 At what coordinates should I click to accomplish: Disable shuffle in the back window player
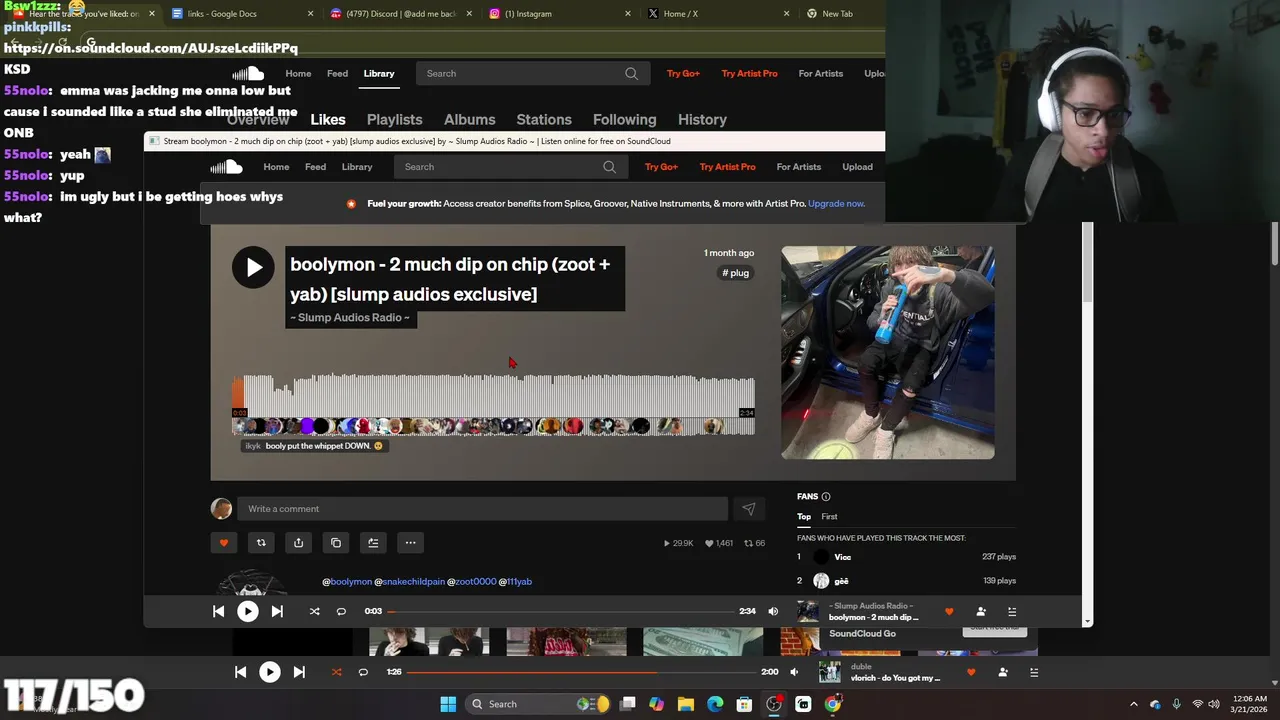click(336, 672)
